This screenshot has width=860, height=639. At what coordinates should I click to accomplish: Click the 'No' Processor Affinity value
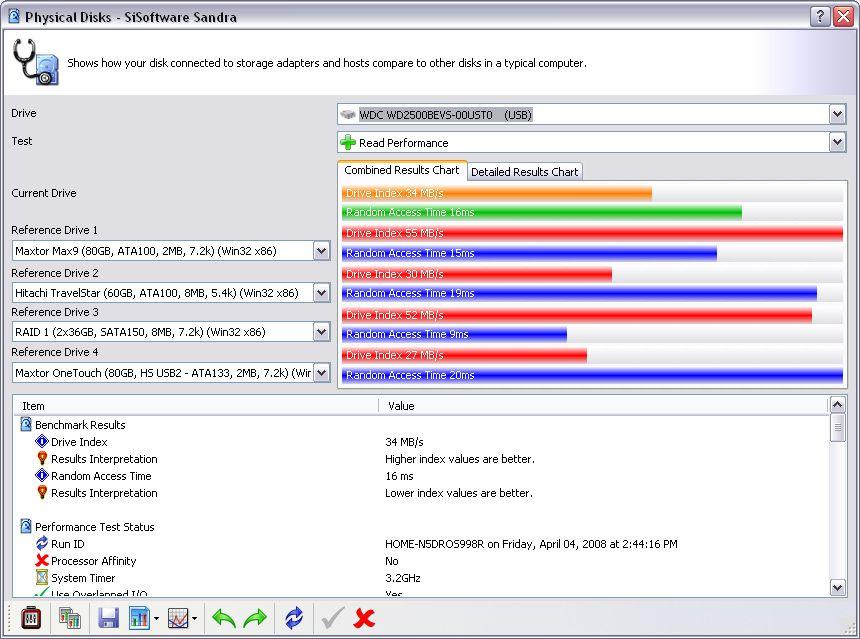(x=392, y=561)
